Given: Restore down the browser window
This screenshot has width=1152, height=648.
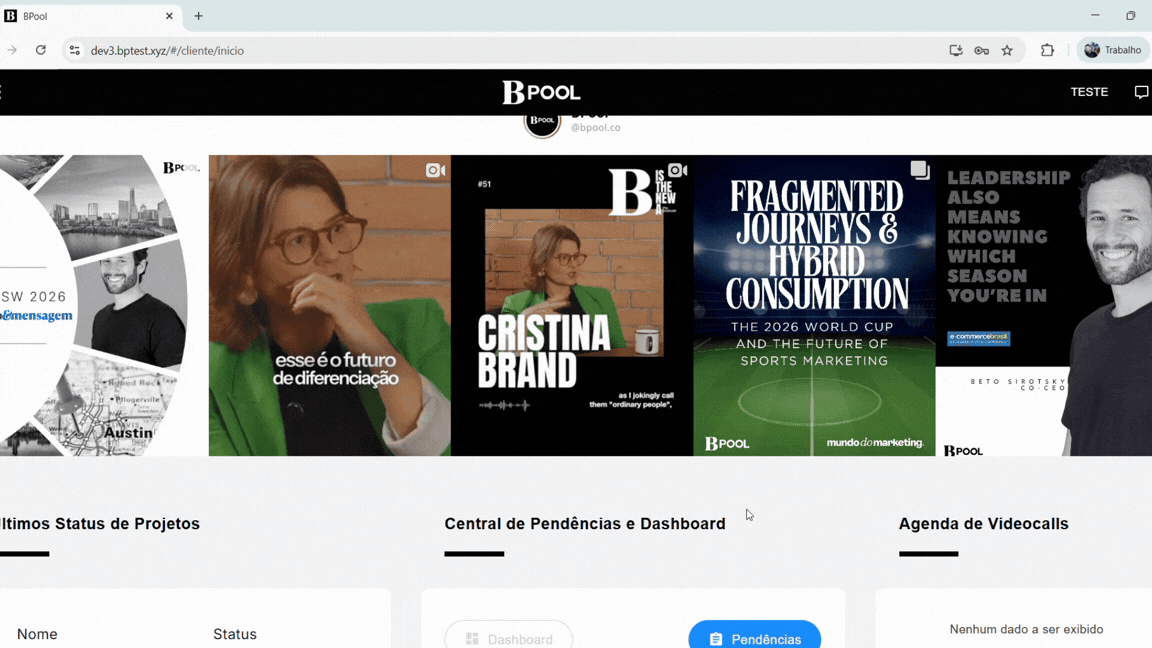Looking at the screenshot, I should pyautogui.click(x=1131, y=15).
